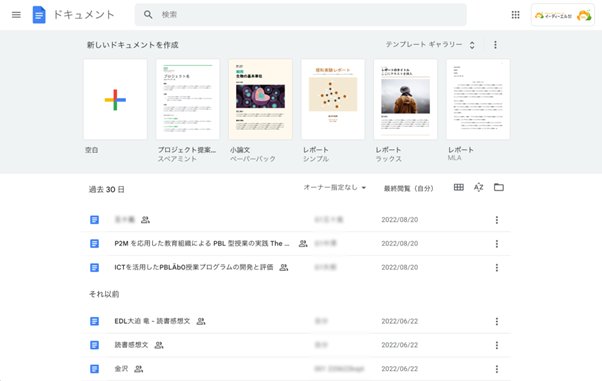
Task: Click shared icon beside ICTを活用した title
Action: tap(284, 267)
